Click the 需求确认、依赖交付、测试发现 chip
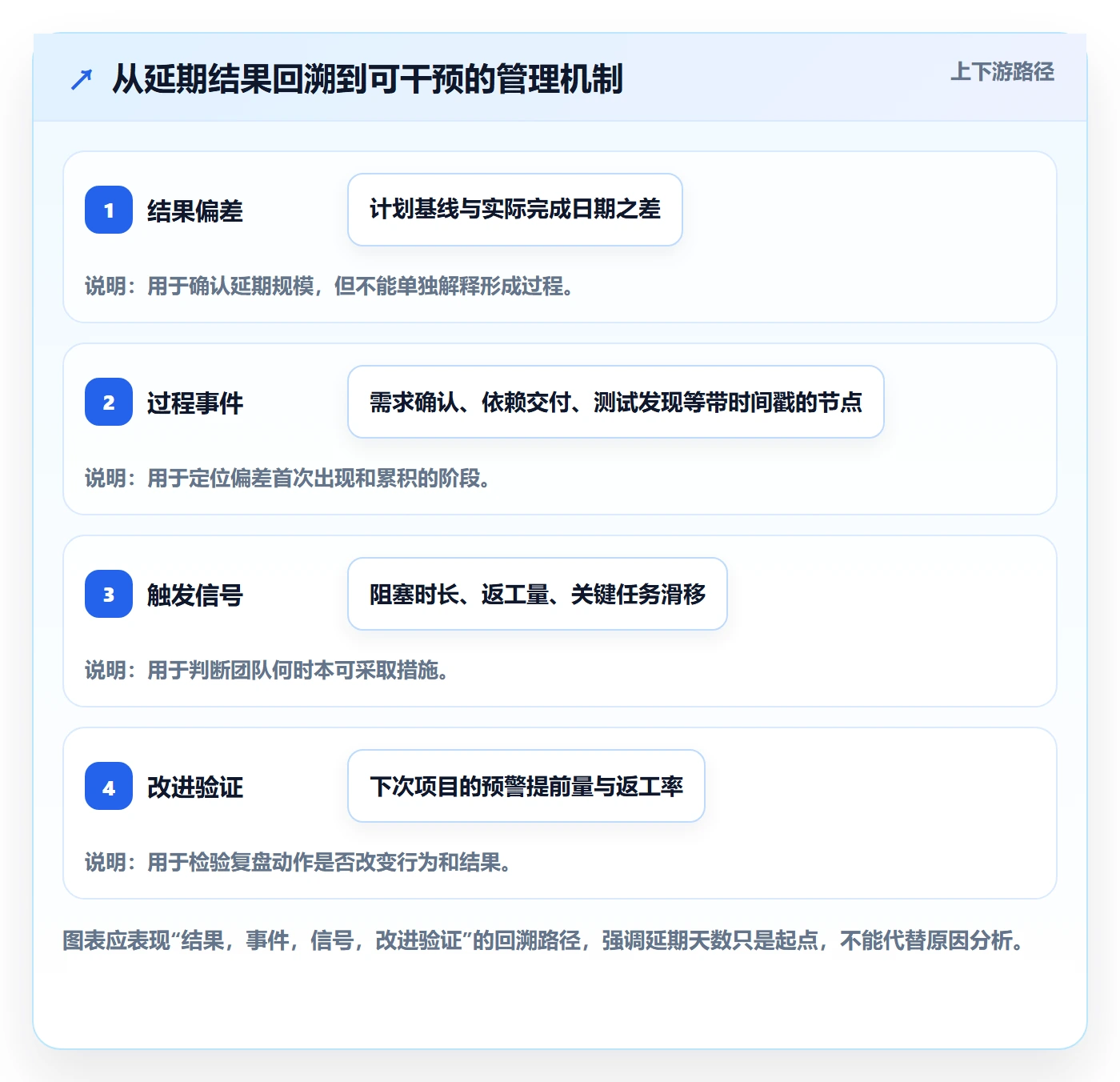Image resolution: width=1120 pixels, height=1082 pixels. click(616, 402)
